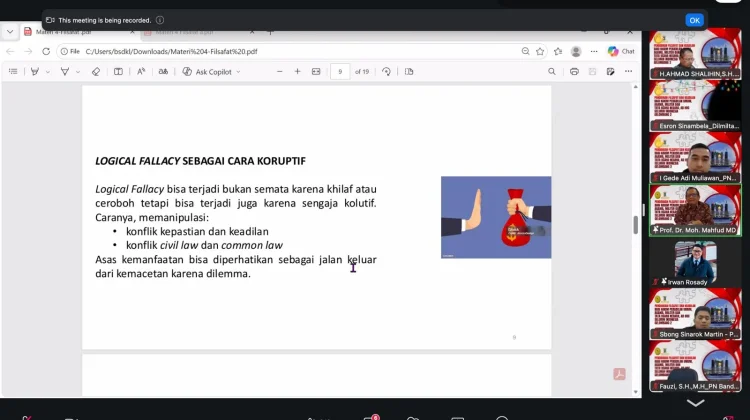750x420 pixels.
Task: Zoom in on PDF
Action: click(298, 71)
